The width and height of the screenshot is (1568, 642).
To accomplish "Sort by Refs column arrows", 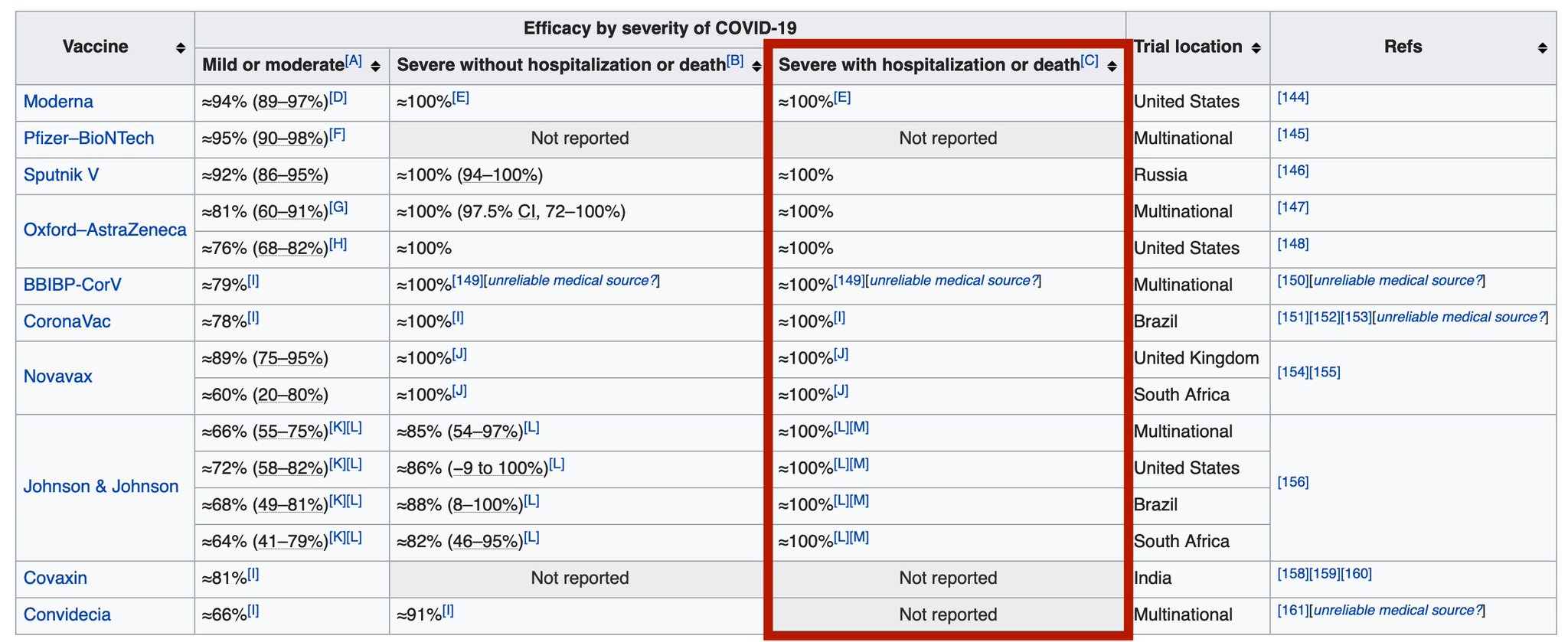I will (1542, 48).
